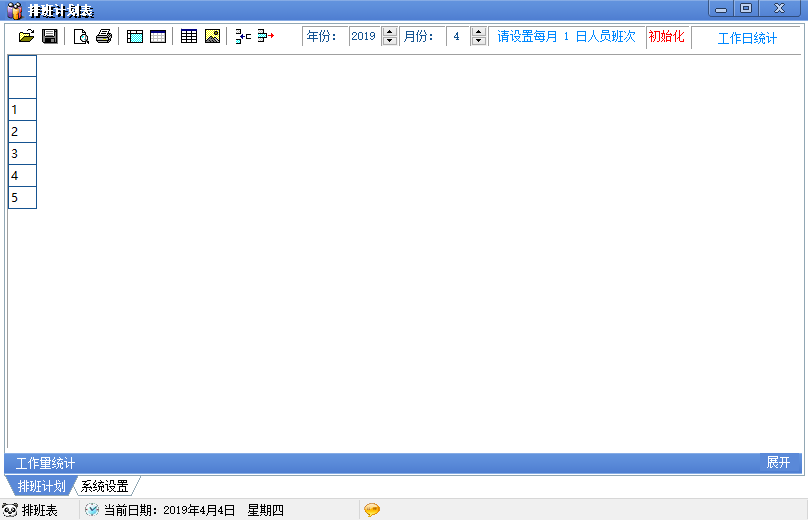Screen dimensions: 808x520
Task: Click the open folder icon
Action: (27, 37)
